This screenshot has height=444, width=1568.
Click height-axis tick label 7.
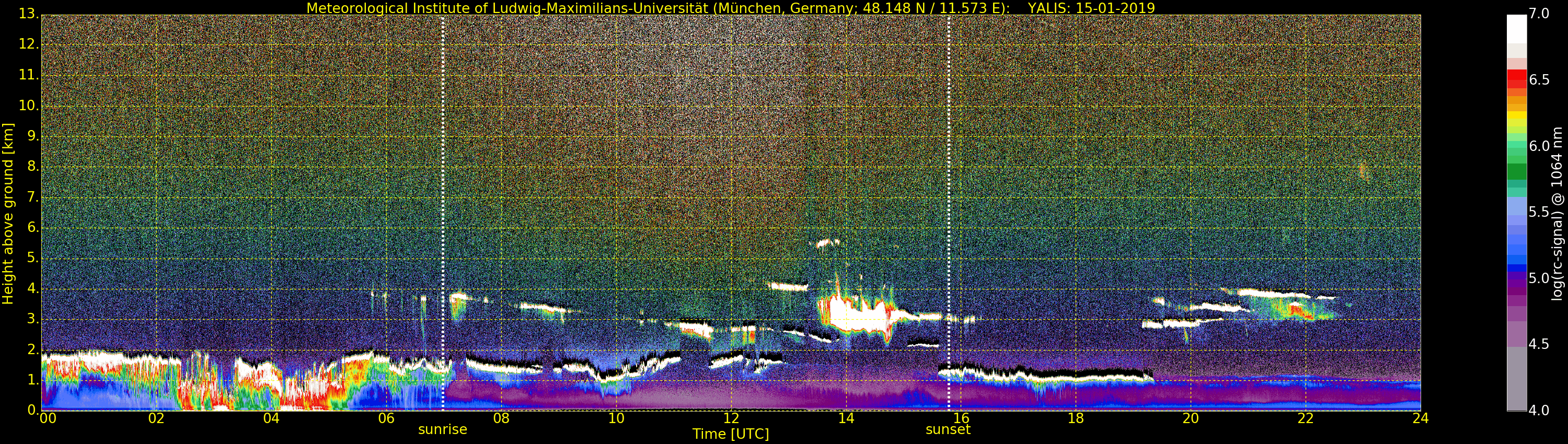[x=32, y=197]
